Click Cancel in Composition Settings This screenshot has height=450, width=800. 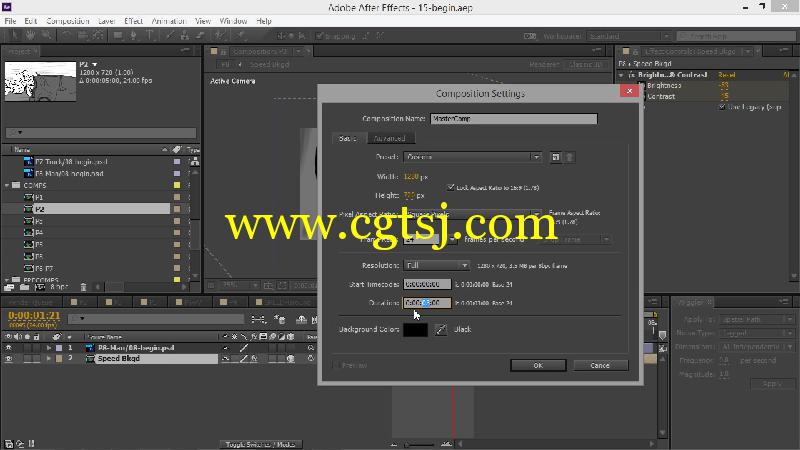click(x=600, y=365)
